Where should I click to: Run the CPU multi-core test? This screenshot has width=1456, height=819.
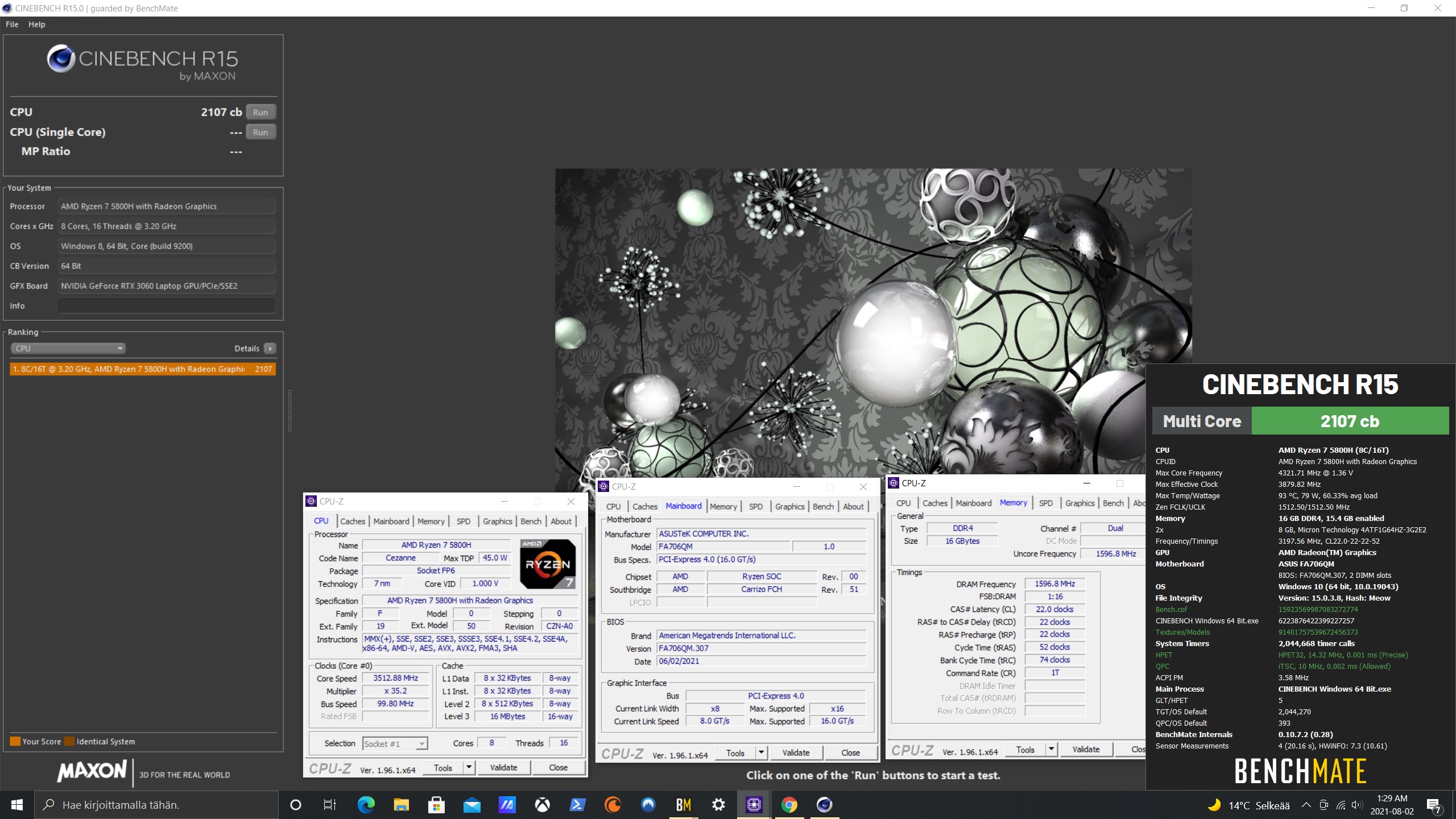[260, 112]
